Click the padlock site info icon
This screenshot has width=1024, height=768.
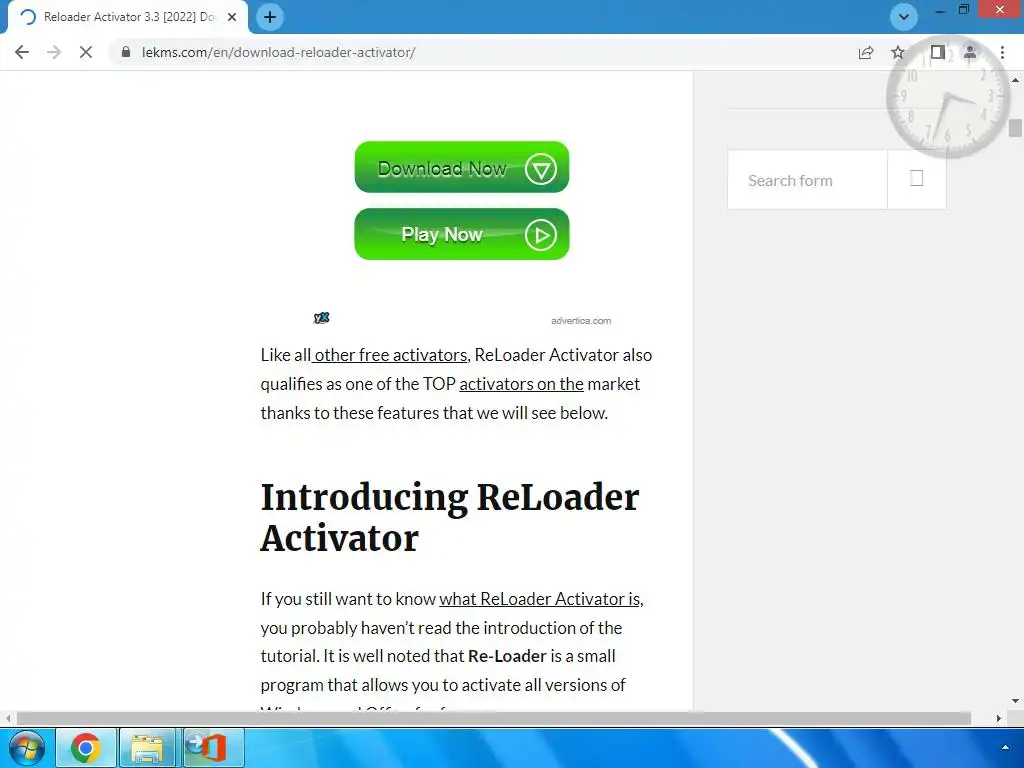126,52
